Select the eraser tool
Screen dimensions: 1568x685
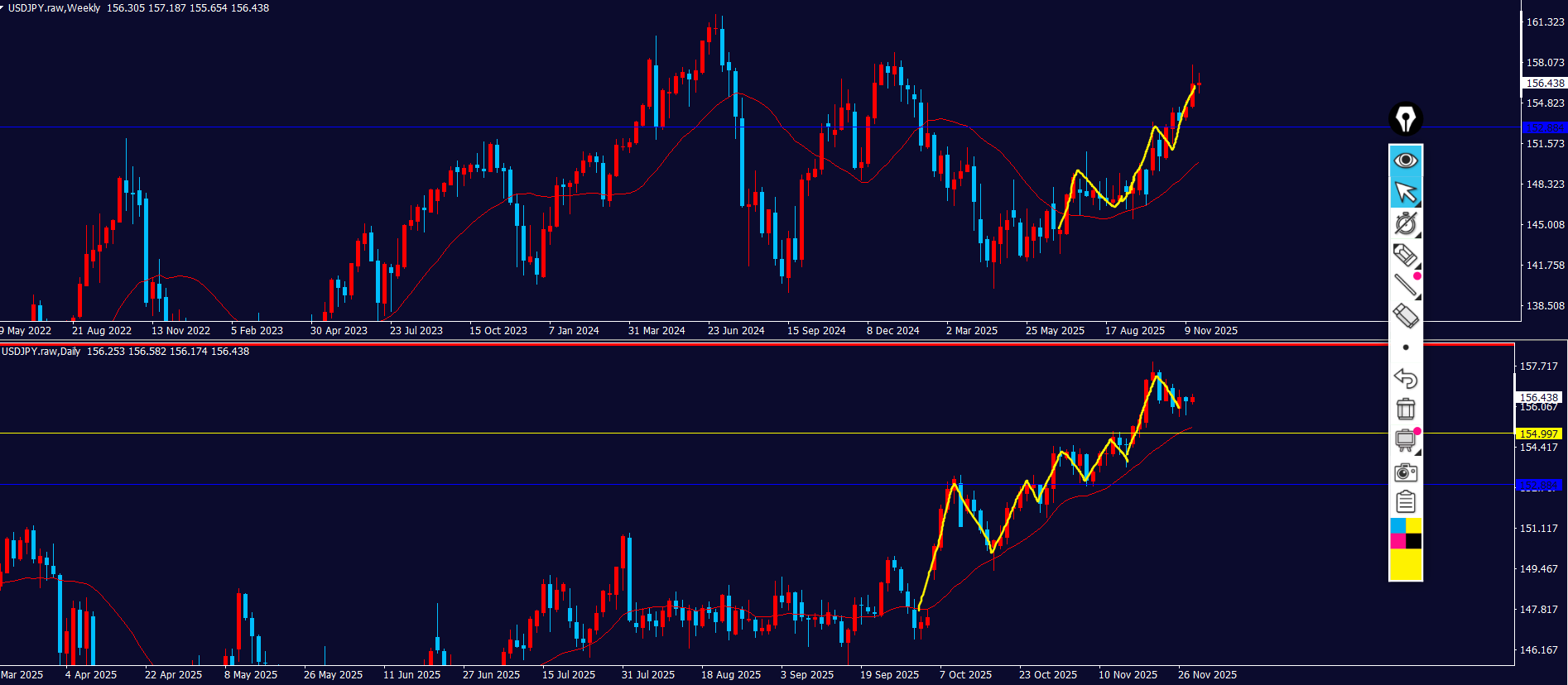point(1405,316)
